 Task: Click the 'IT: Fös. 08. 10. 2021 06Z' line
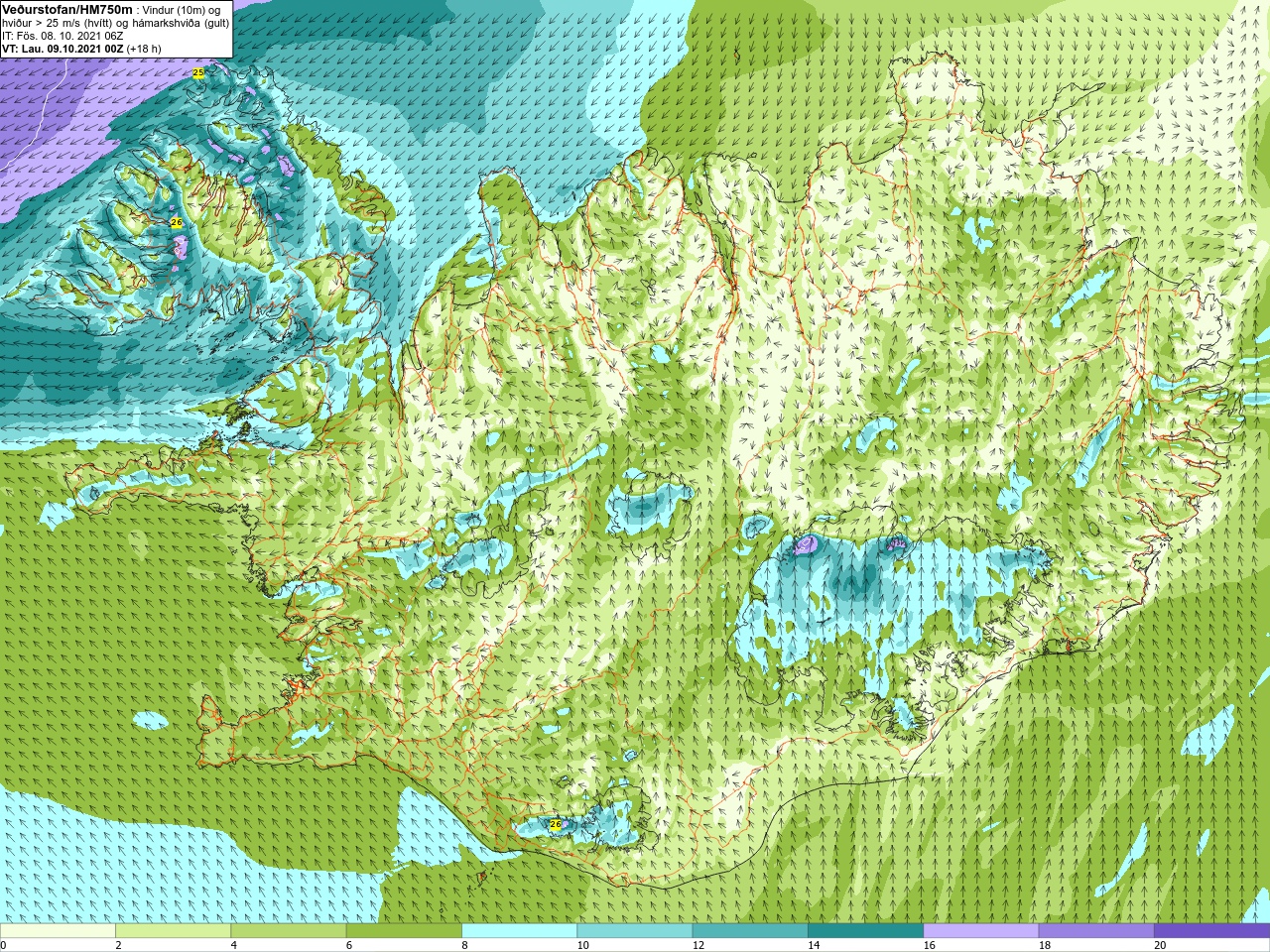point(63,36)
